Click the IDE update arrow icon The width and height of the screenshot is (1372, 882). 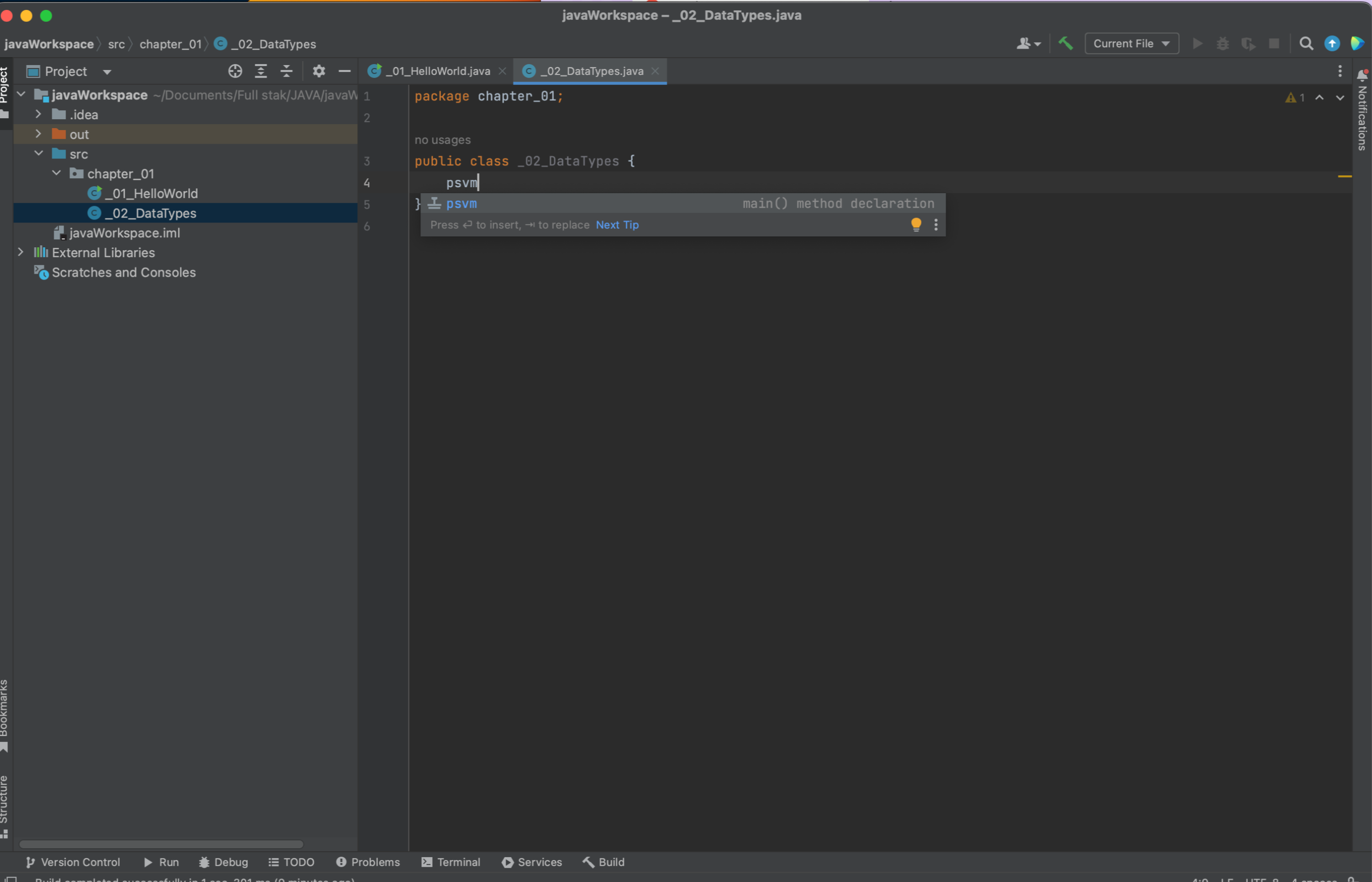coord(1332,44)
